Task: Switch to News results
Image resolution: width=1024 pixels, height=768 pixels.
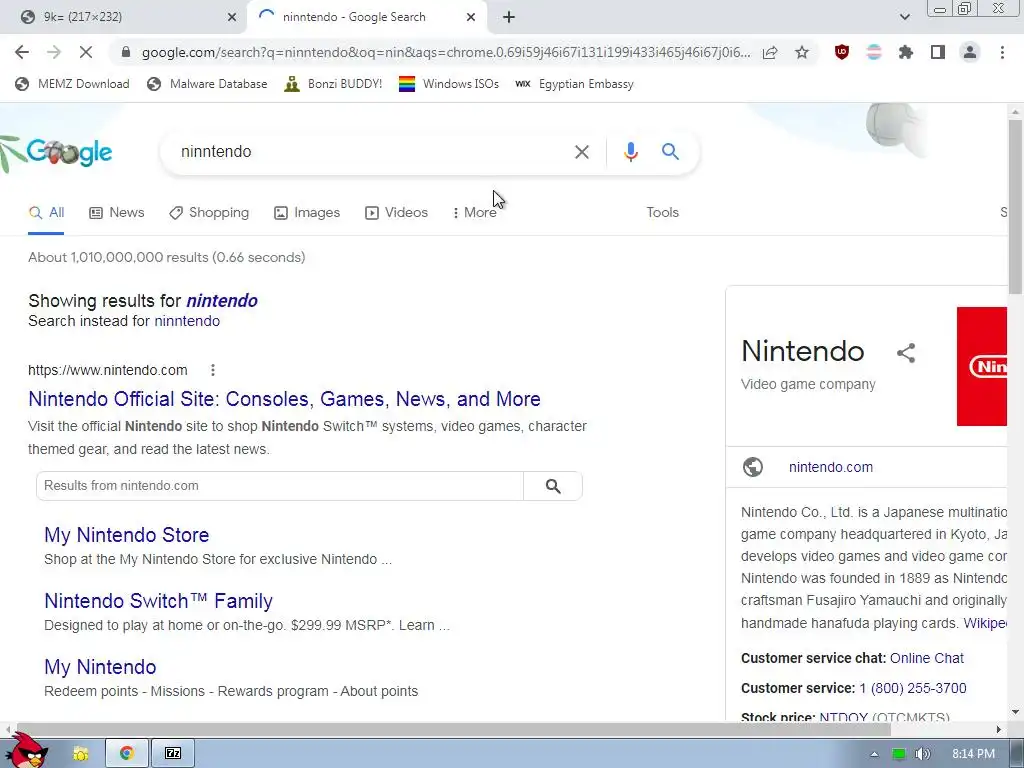Action: tap(117, 212)
